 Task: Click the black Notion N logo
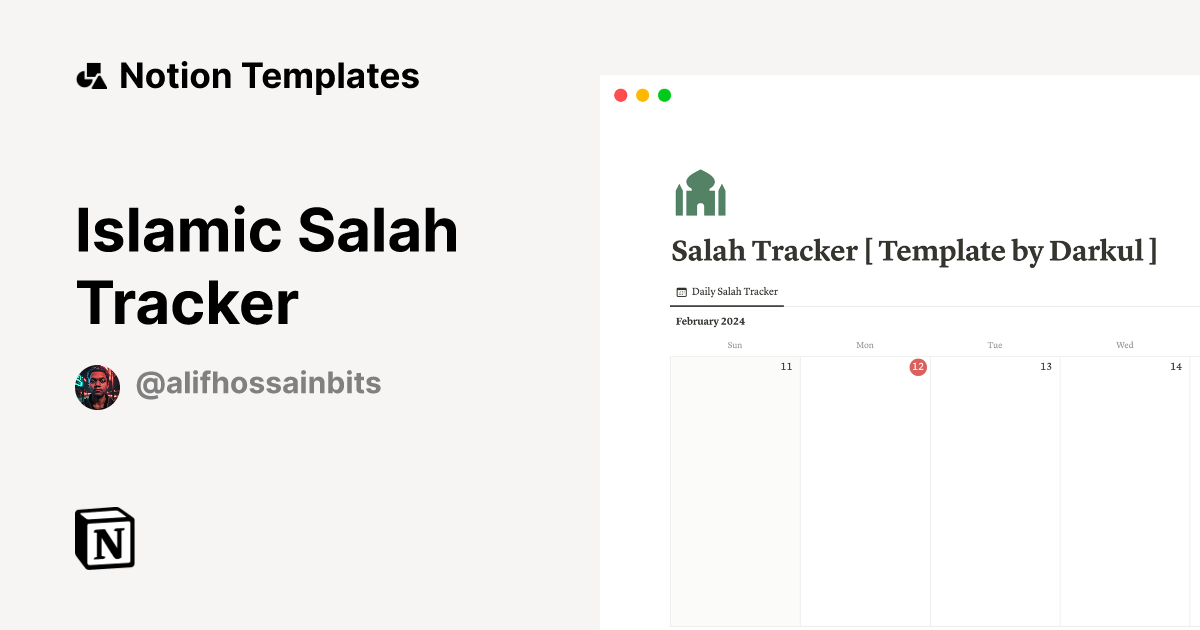tap(104, 538)
